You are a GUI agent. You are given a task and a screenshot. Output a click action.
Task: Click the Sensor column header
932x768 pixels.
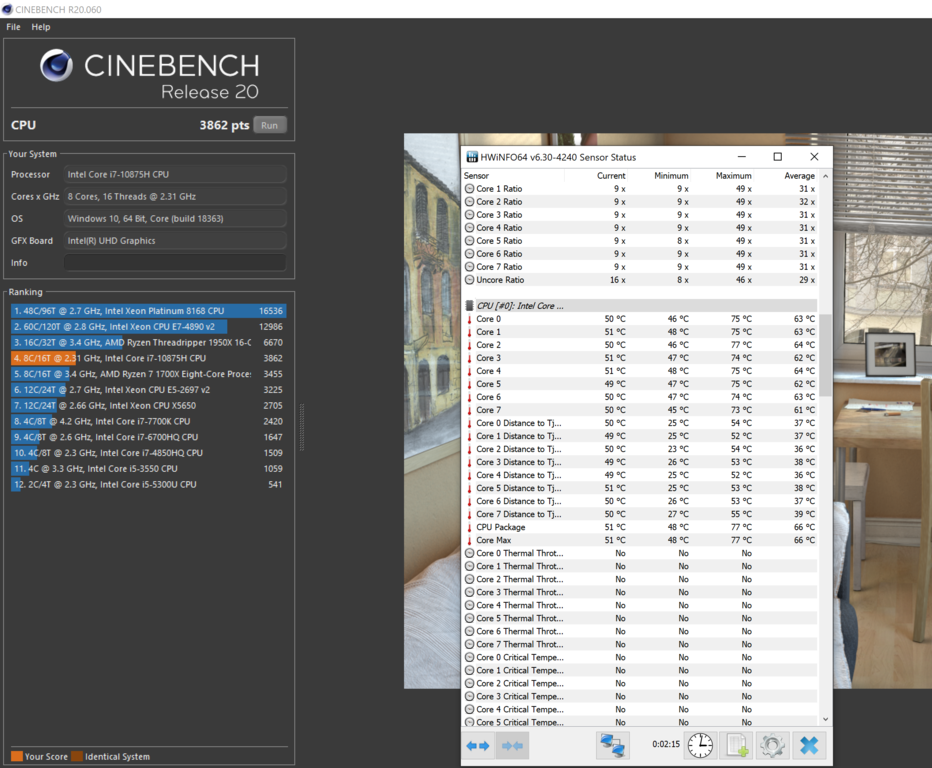pyautogui.click(x=476, y=176)
